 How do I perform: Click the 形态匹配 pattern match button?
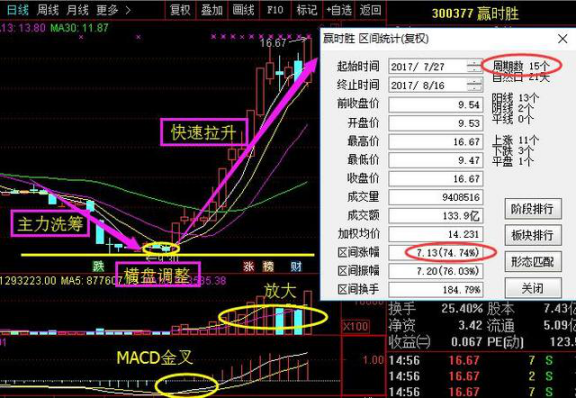tap(533, 262)
